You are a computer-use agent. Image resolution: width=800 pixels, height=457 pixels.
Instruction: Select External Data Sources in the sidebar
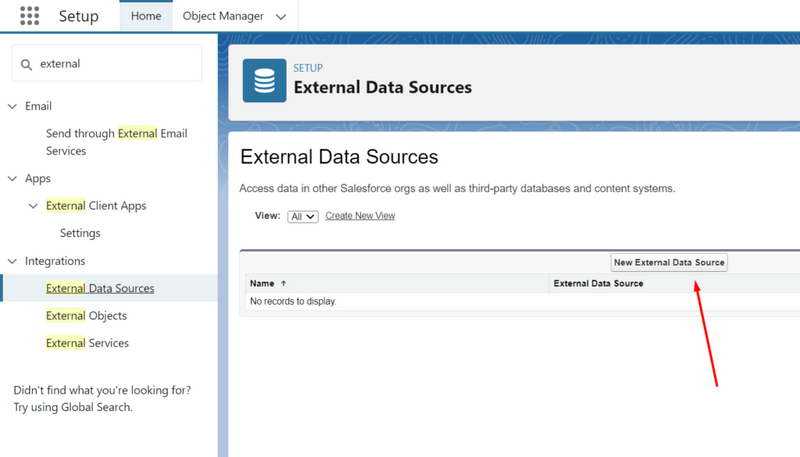point(100,288)
